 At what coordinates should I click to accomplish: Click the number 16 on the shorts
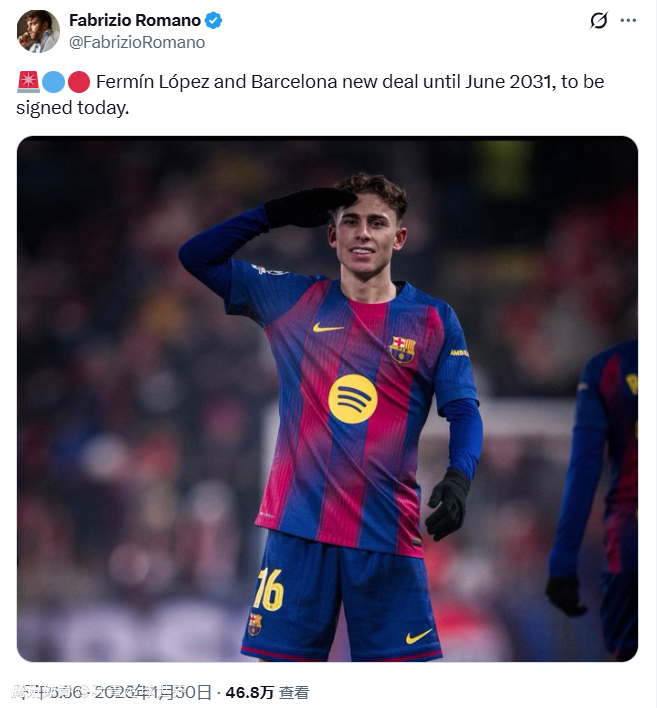tap(268, 590)
